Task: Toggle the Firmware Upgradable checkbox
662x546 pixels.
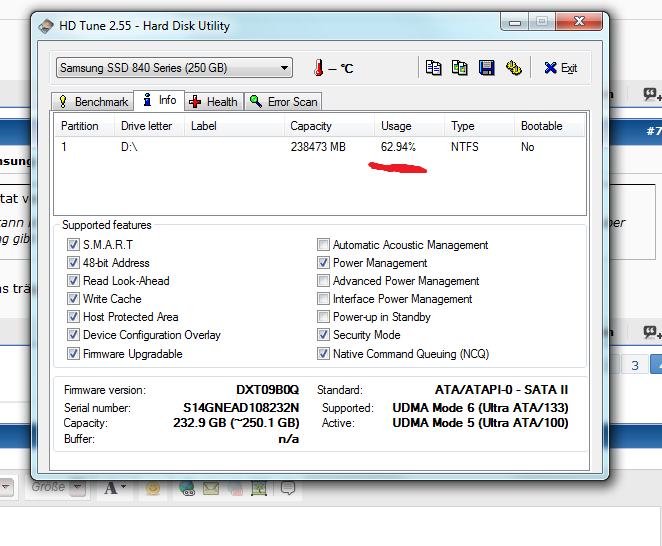Action: [x=73, y=353]
